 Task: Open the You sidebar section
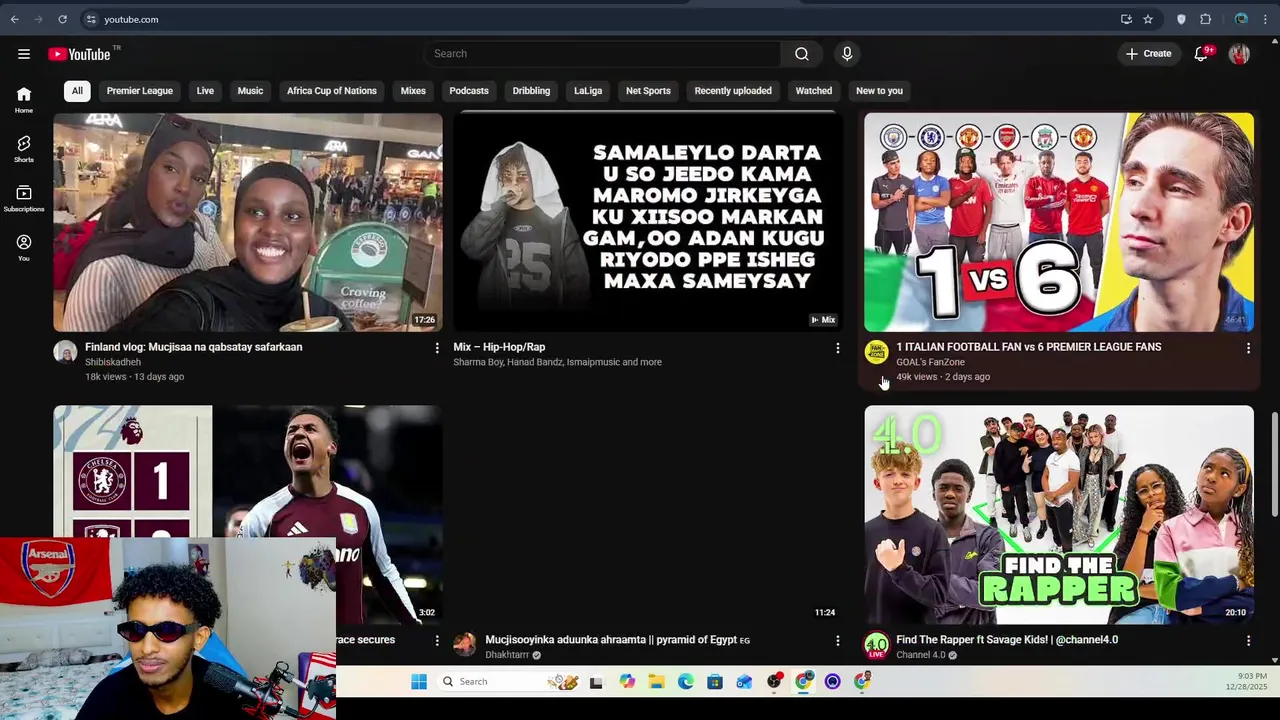coord(24,247)
